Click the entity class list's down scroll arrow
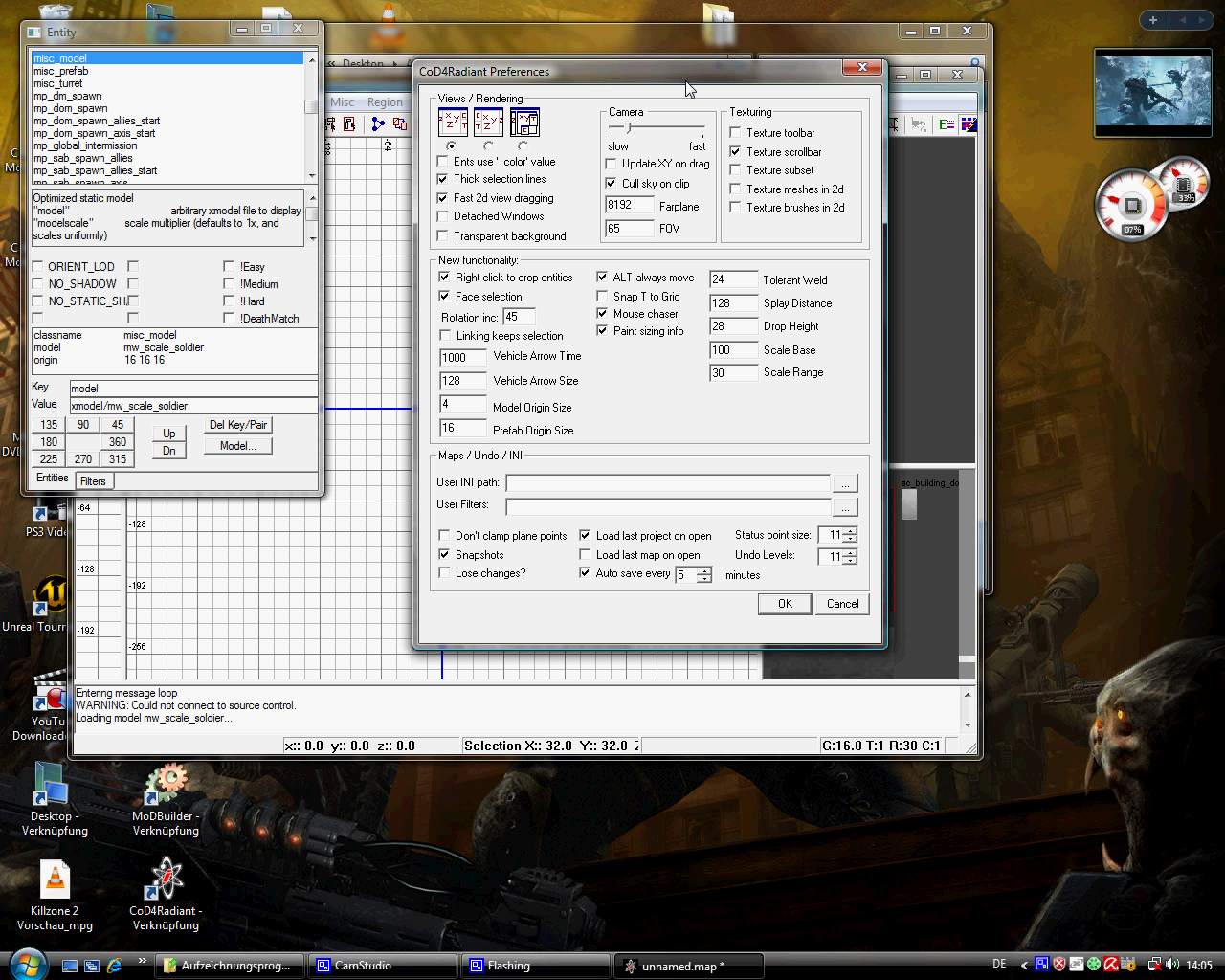This screenshot has width=1225, height=980. 311,176
